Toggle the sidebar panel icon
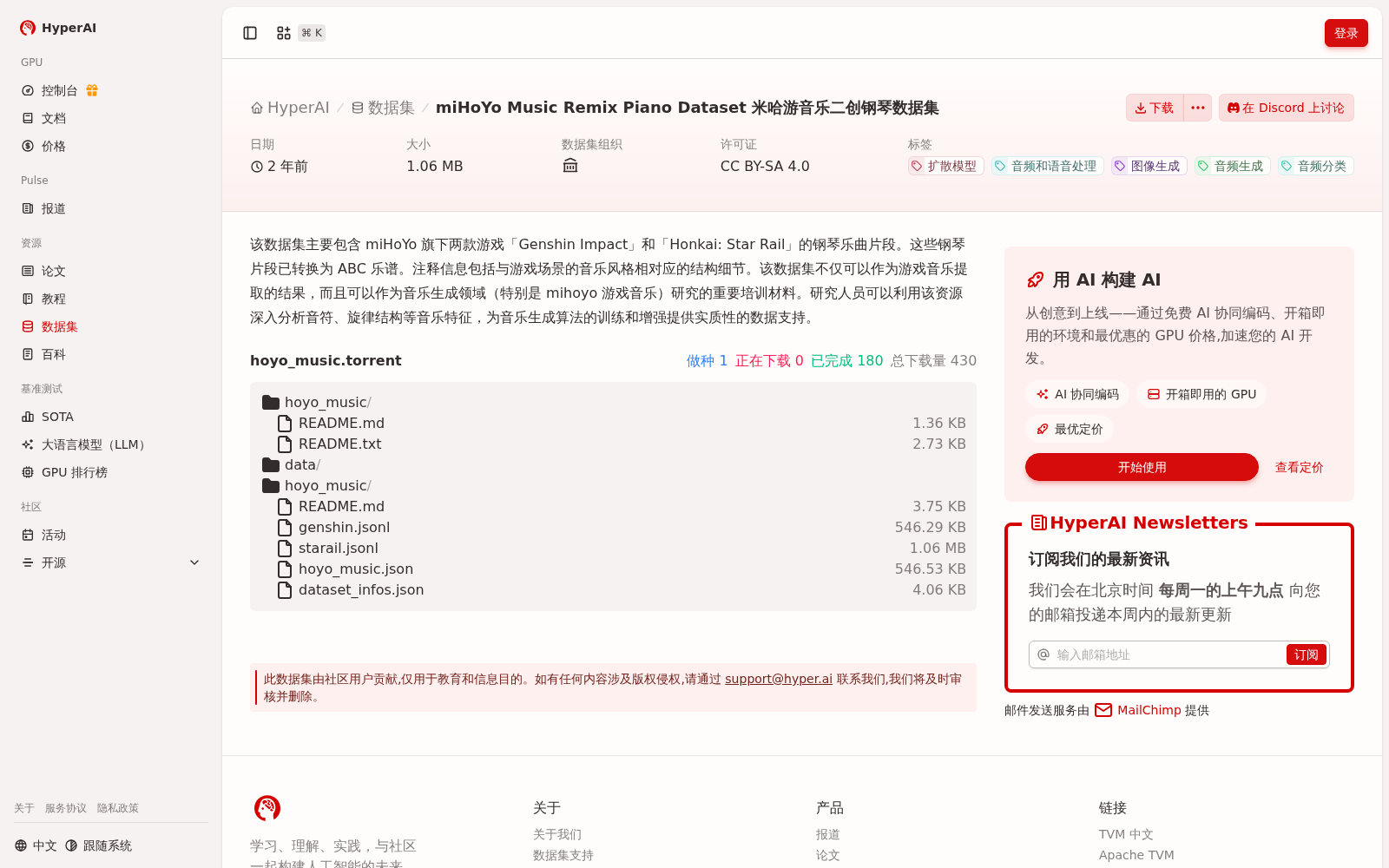The height and width of the screenshot is (868, 1389). point(250,33)
